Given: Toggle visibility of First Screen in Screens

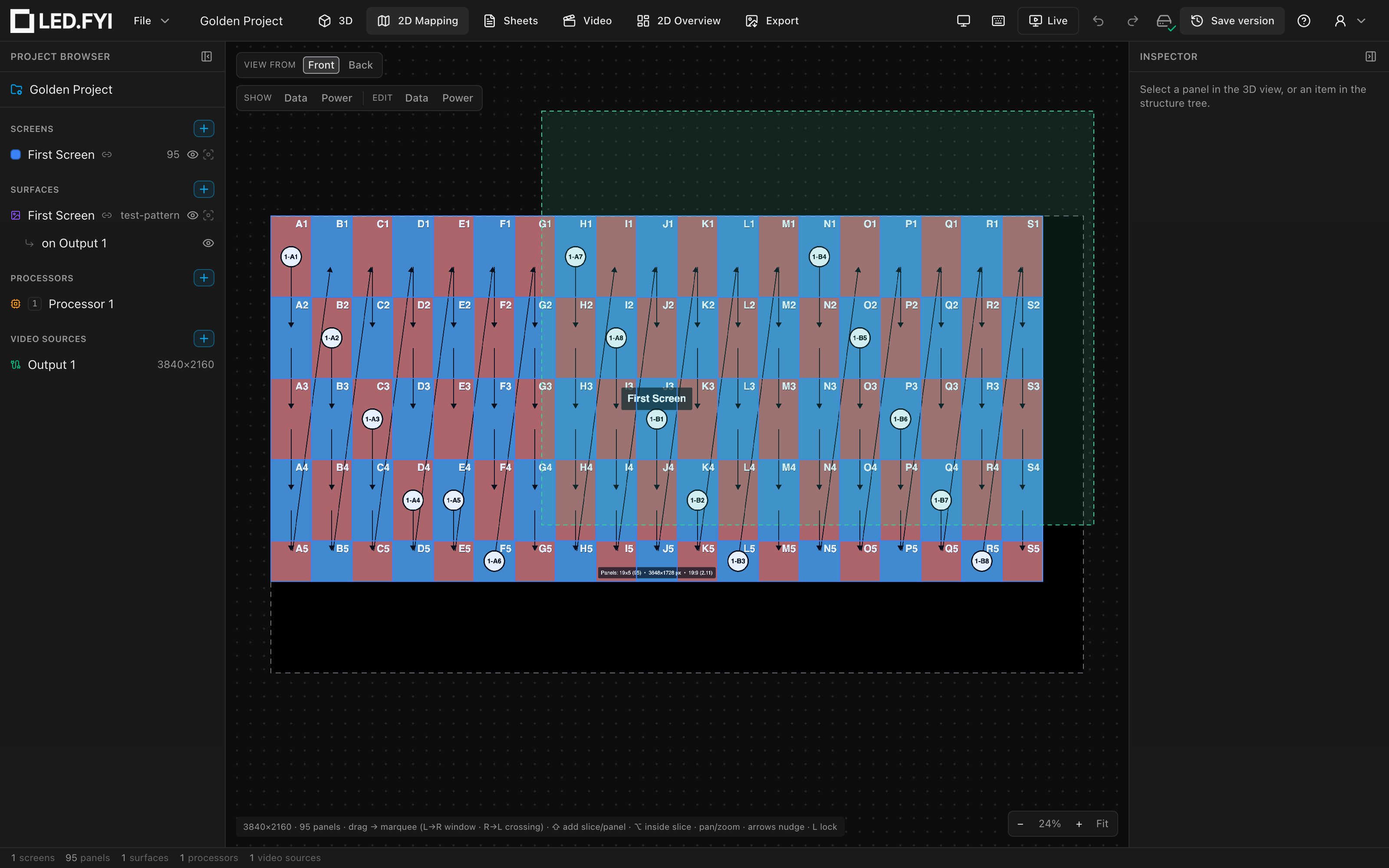Looking at the screenshot, I should click(193, 155).
